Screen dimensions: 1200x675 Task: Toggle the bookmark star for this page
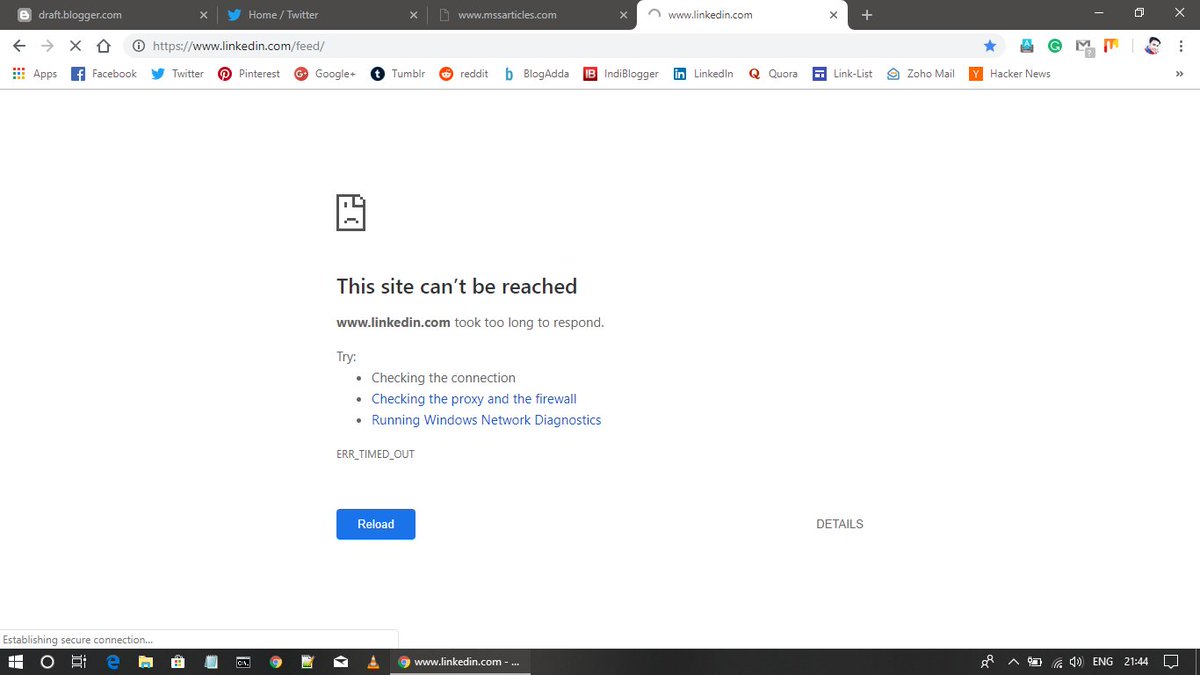[x=990, y=46]
